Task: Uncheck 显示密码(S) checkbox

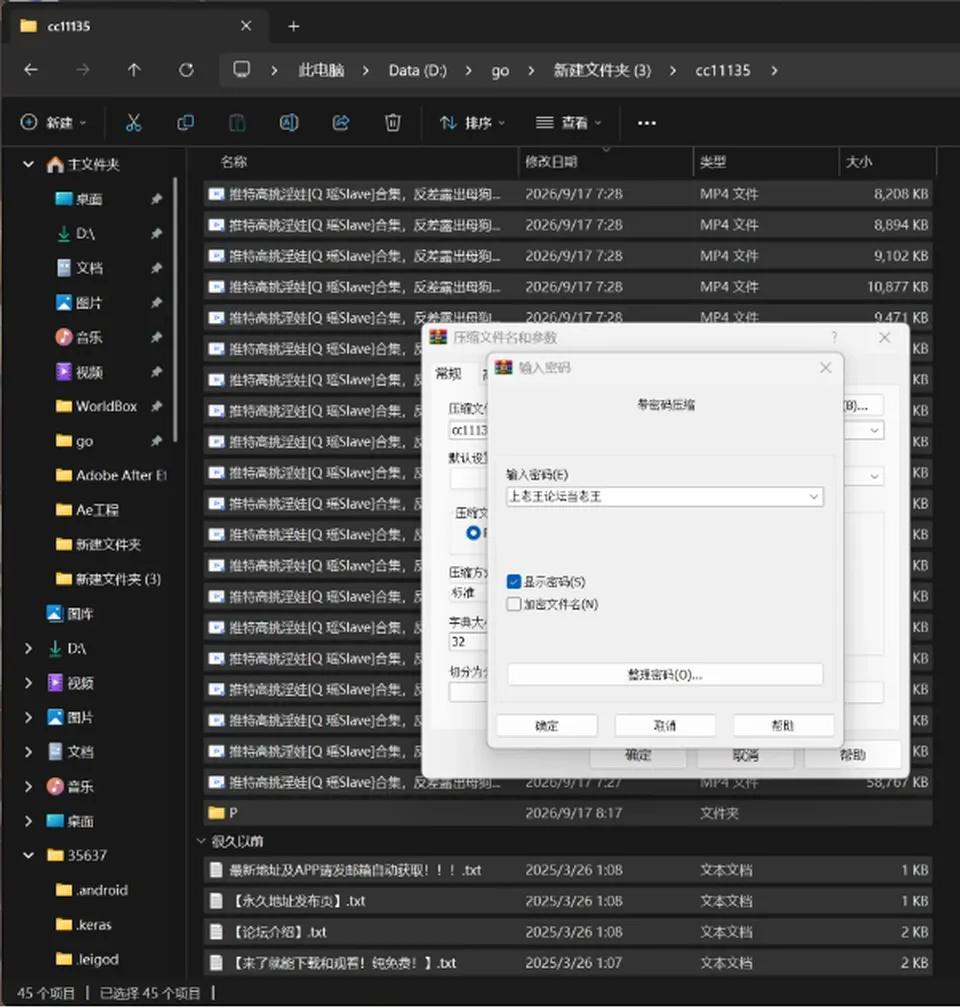Action: point(513,582)
